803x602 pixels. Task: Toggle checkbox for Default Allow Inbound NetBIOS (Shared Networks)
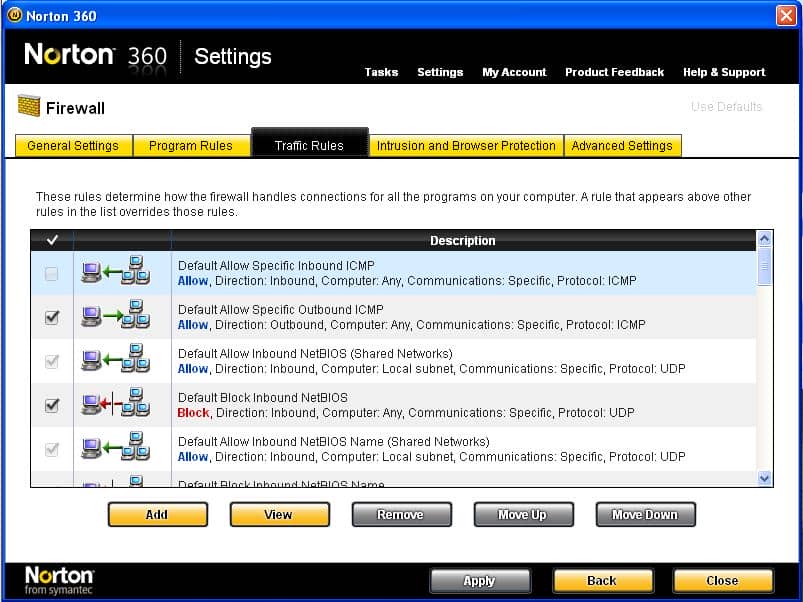coord(52,361)
